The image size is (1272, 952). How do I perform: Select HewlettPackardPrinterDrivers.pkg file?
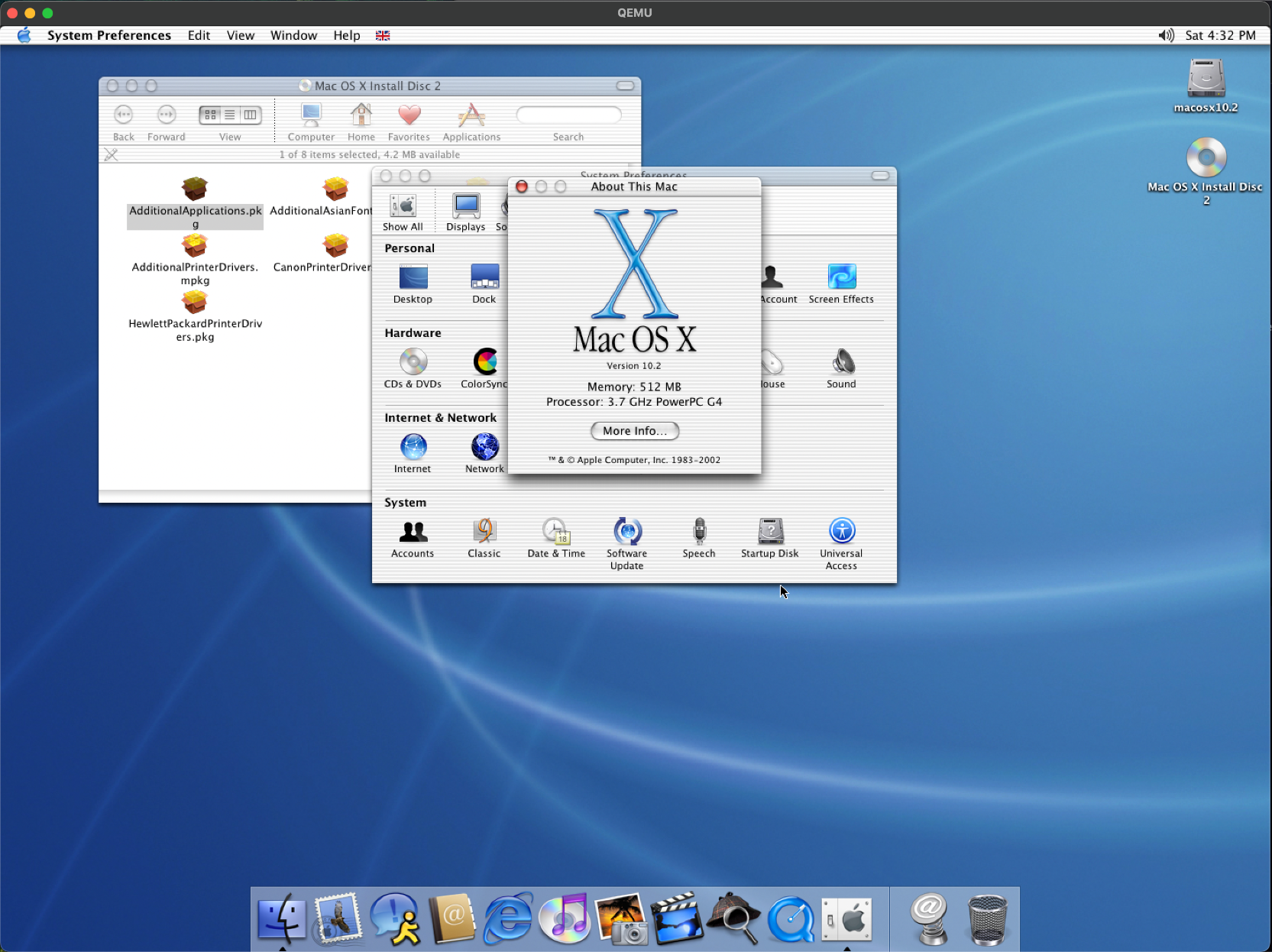tap(195, 316)
